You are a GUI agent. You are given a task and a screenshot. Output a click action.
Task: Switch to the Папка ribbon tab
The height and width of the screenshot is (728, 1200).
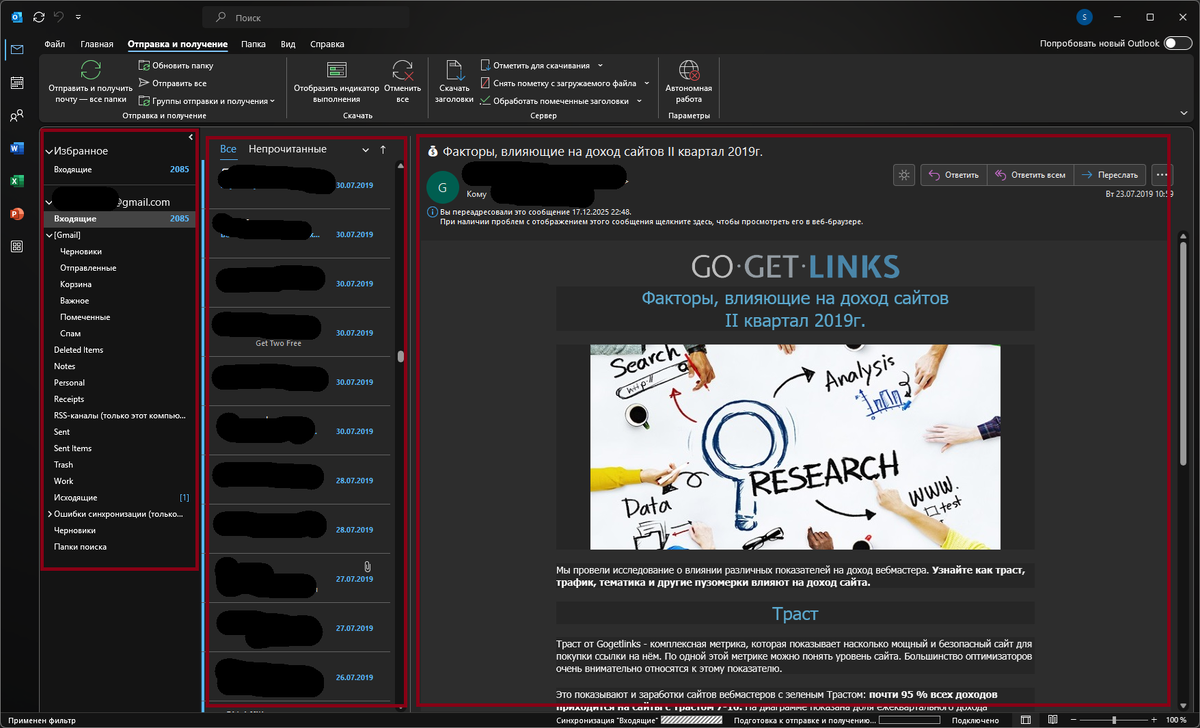pos(253,44)
